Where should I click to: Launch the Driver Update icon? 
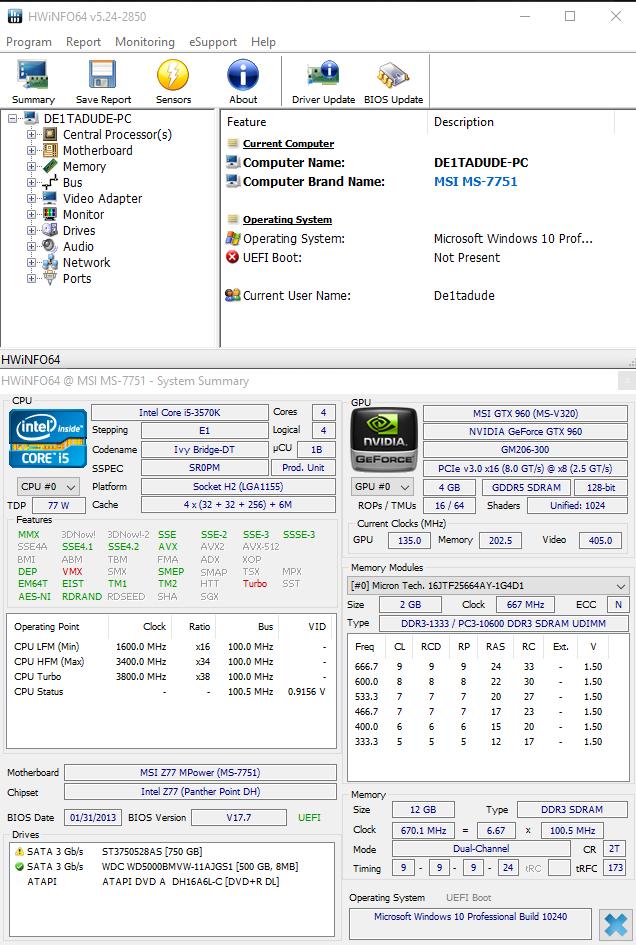pyautogui.click(x=323, y=75)
